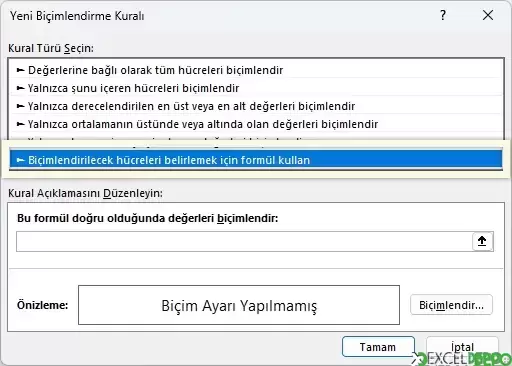Screen dimensions: 512x366
Task: Confirm rule with Tamam button
Action: point(378,347)
